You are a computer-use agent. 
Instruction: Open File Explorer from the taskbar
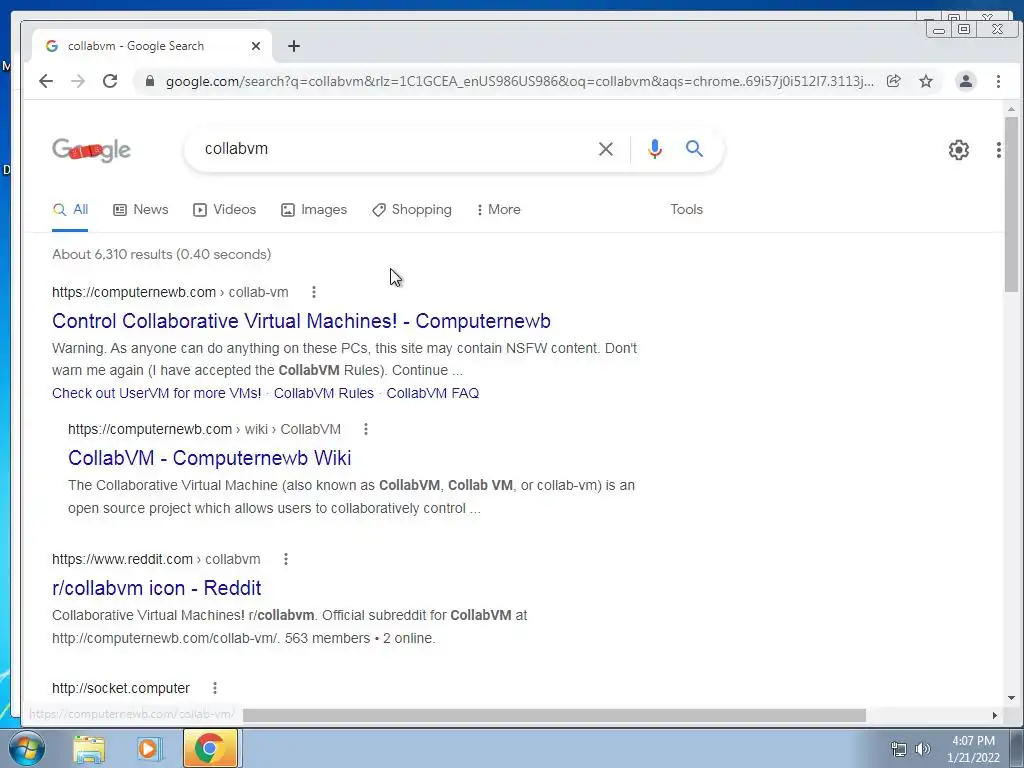pos(89,749)
